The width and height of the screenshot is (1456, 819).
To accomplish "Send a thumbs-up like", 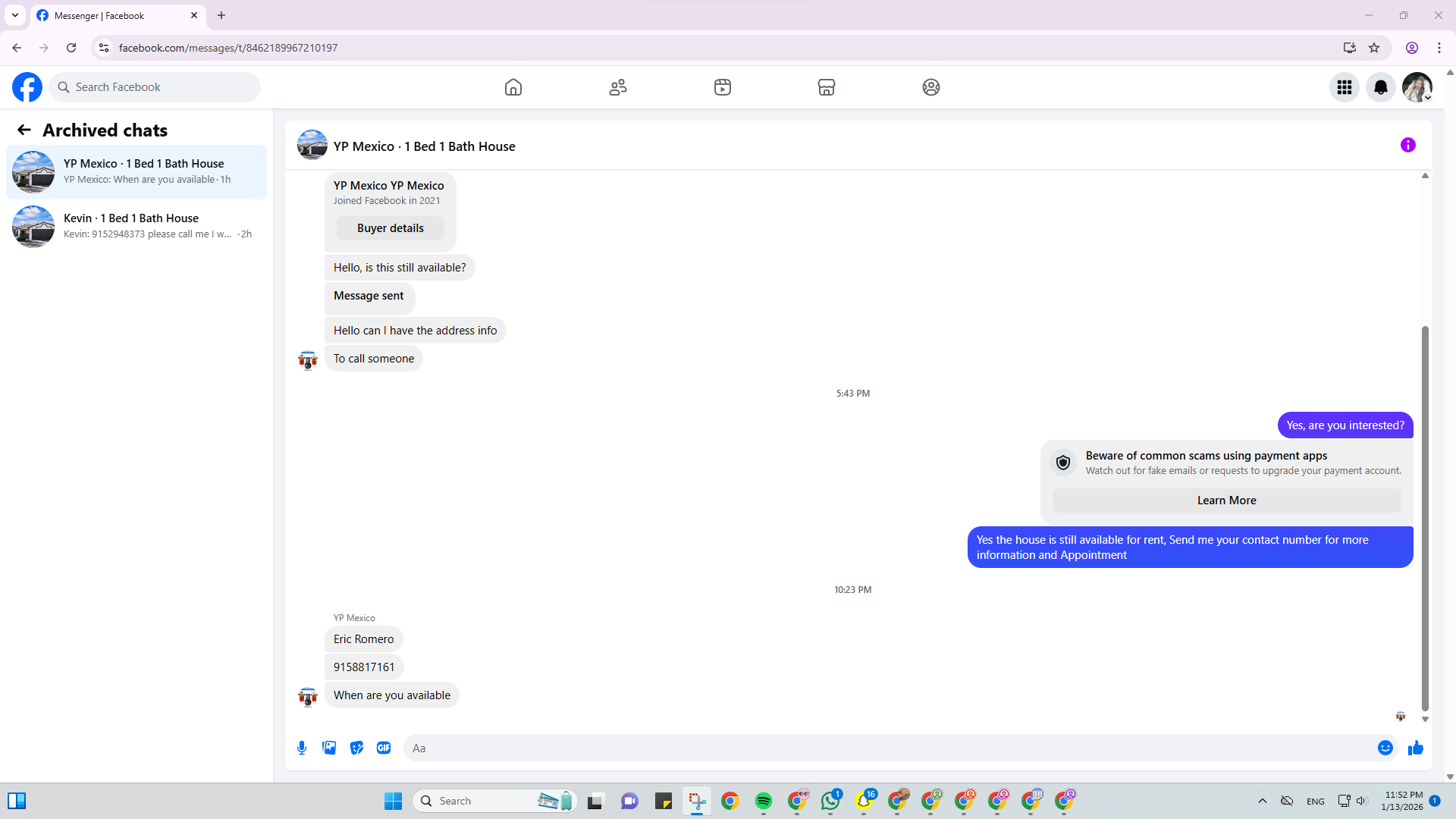I will pos(1415,748).
